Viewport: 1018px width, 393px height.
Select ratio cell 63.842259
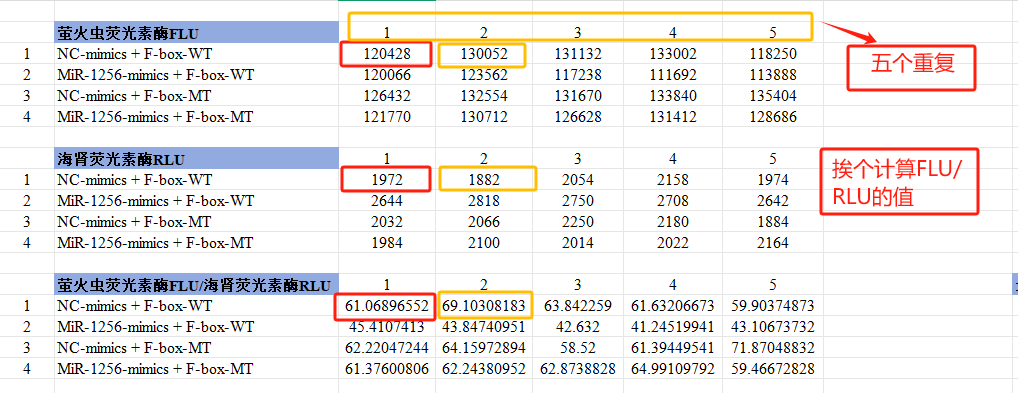(578, 306)
